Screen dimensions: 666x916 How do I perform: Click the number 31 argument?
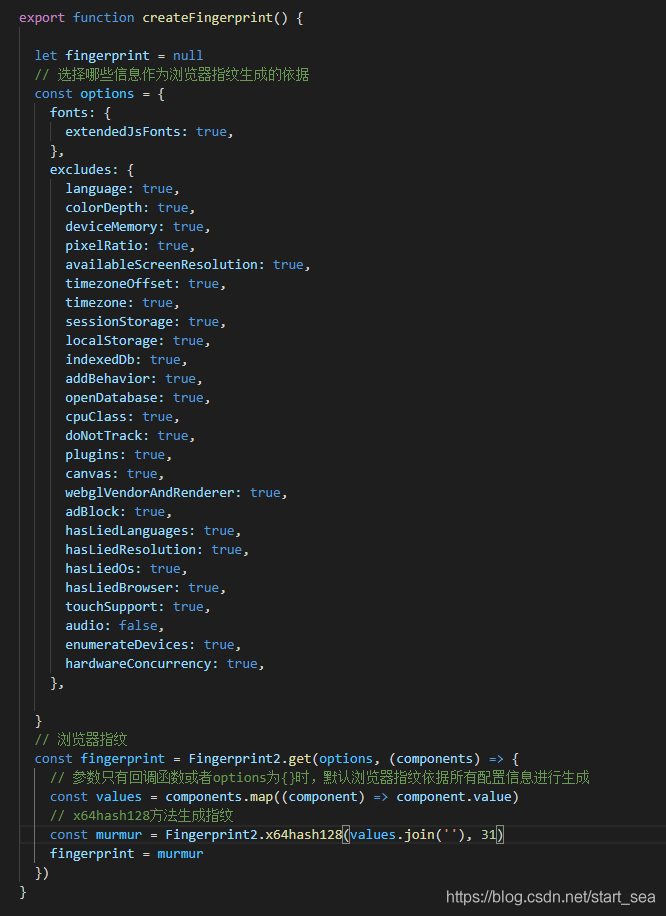pyautogui.click(x=487, y=834)
